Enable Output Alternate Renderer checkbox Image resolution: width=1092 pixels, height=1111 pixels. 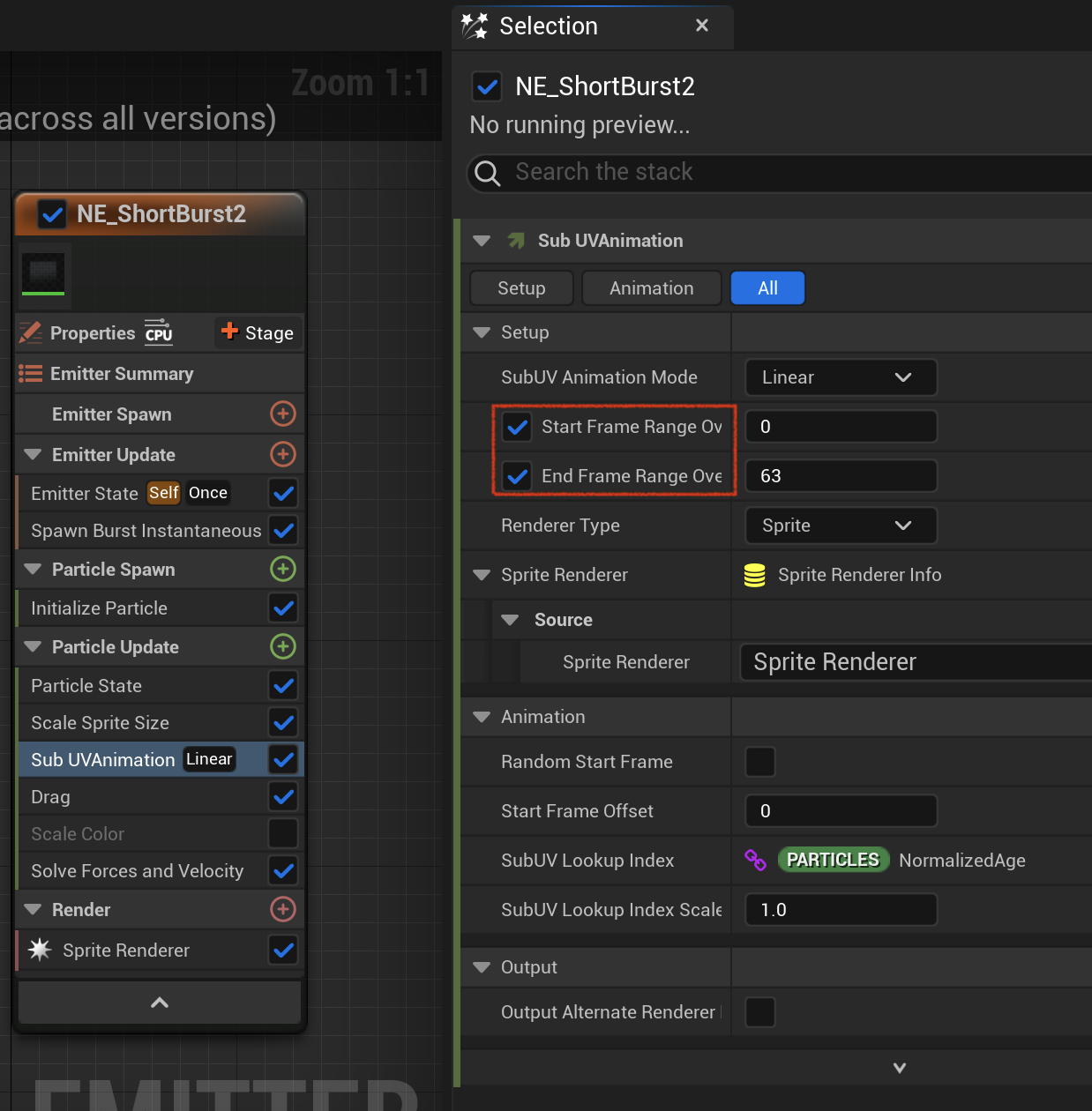pos(760,1012)
